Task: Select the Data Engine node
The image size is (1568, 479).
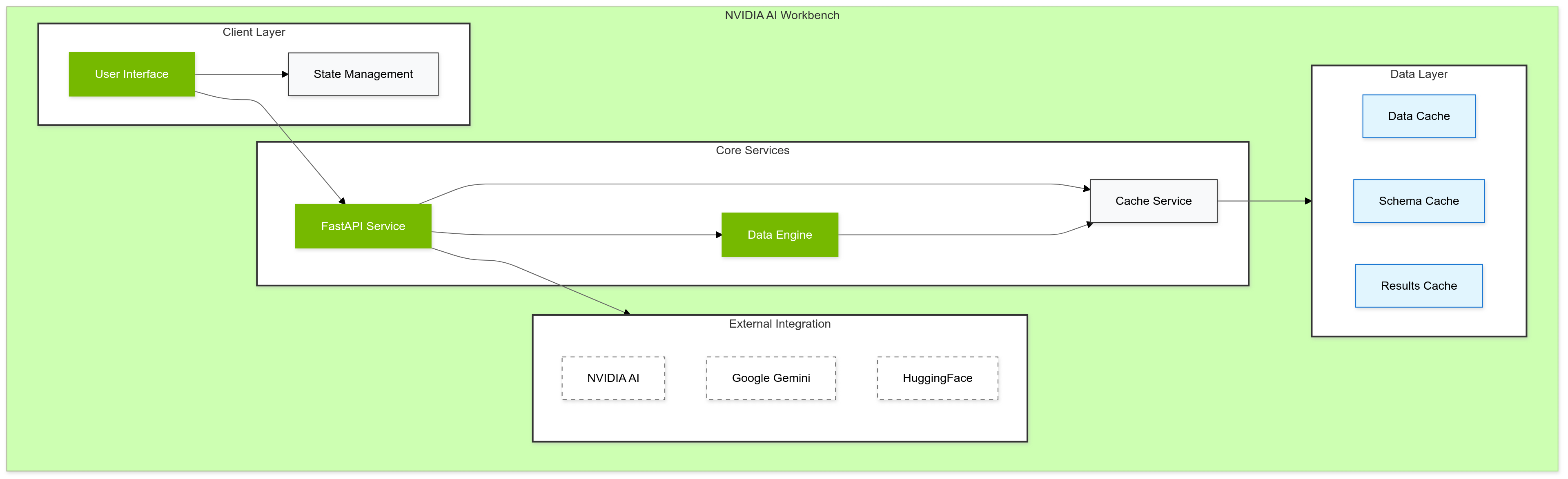Action: pos(779,235)
